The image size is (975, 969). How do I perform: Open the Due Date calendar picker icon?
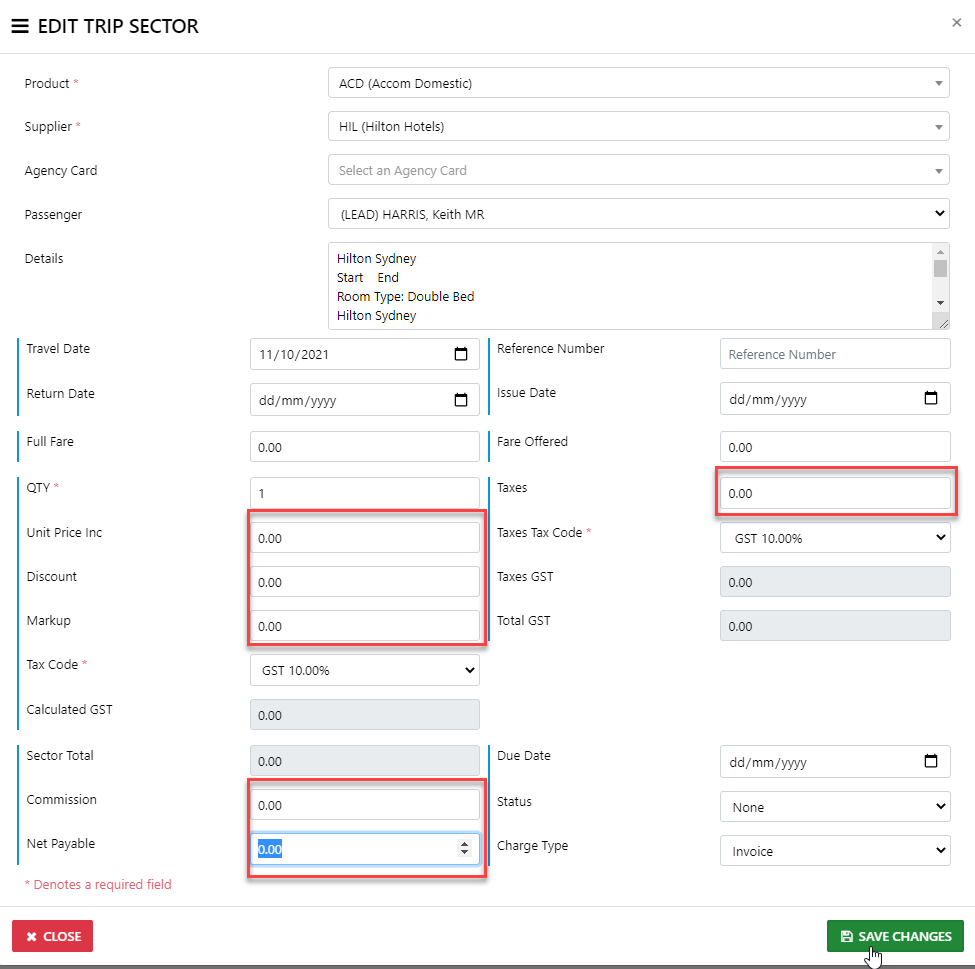click(x=931, y=761)
